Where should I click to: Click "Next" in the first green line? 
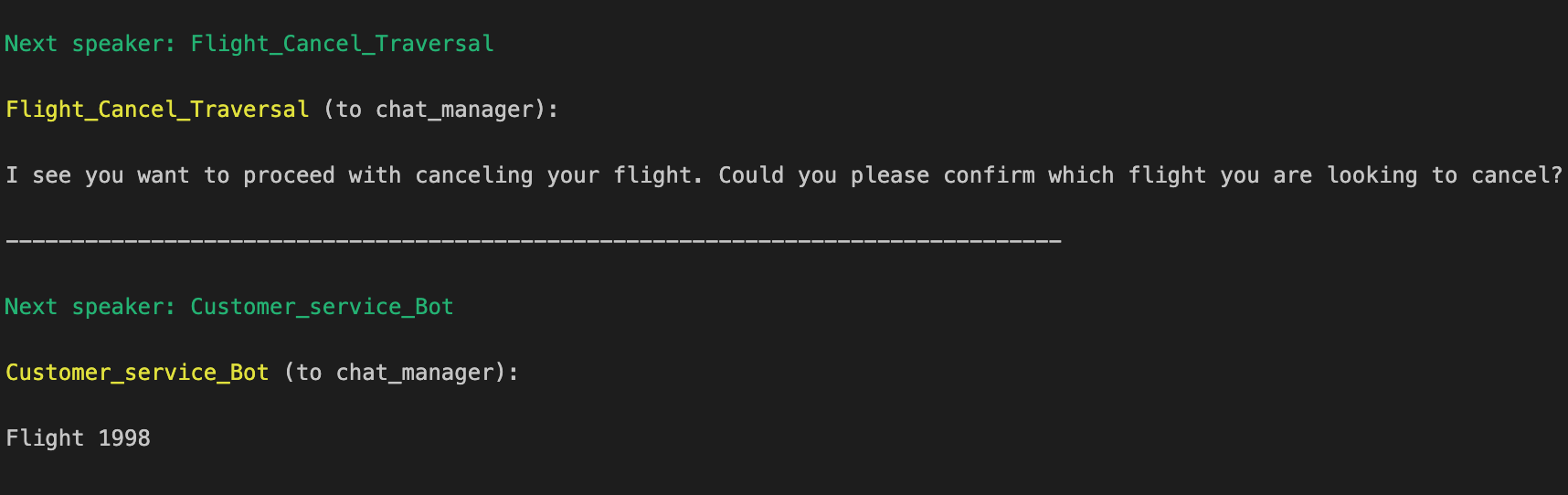tap(31, 44)
